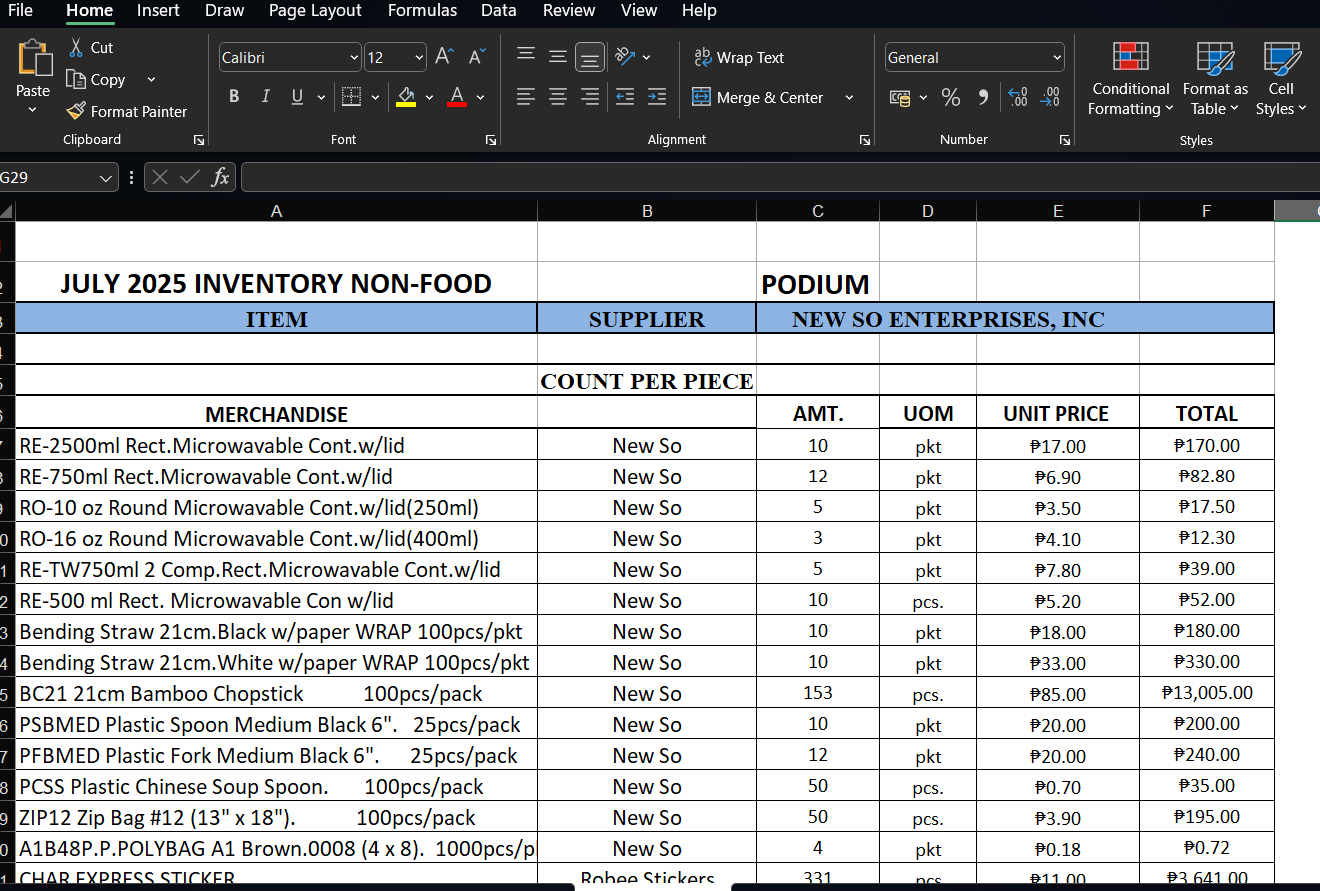Open the General number format dropdown

(1057, 58)
